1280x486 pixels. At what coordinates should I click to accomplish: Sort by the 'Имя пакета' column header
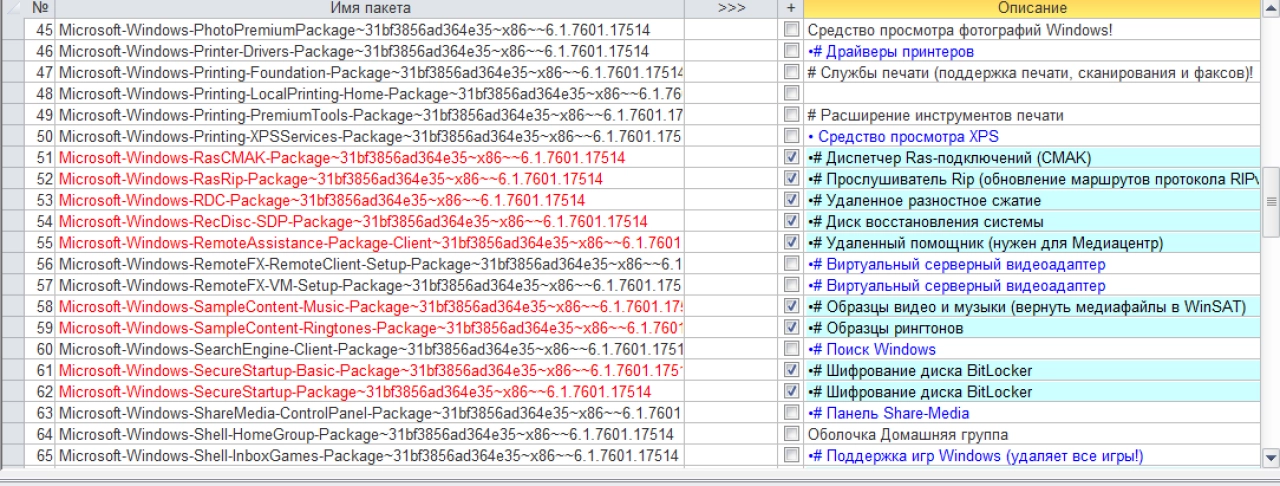370,8
